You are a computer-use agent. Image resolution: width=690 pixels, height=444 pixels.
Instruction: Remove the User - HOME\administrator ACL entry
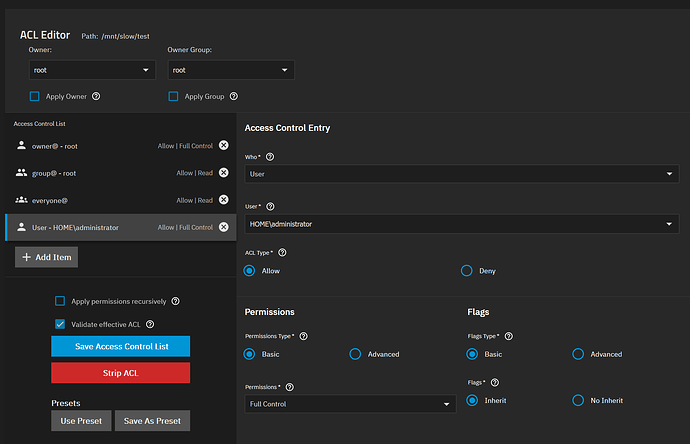(x=224, y=227)
